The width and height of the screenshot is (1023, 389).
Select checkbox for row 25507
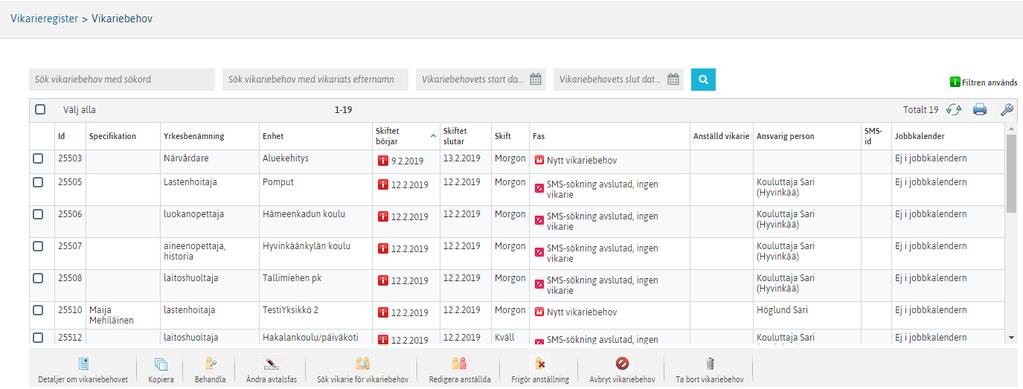[38, 246]
